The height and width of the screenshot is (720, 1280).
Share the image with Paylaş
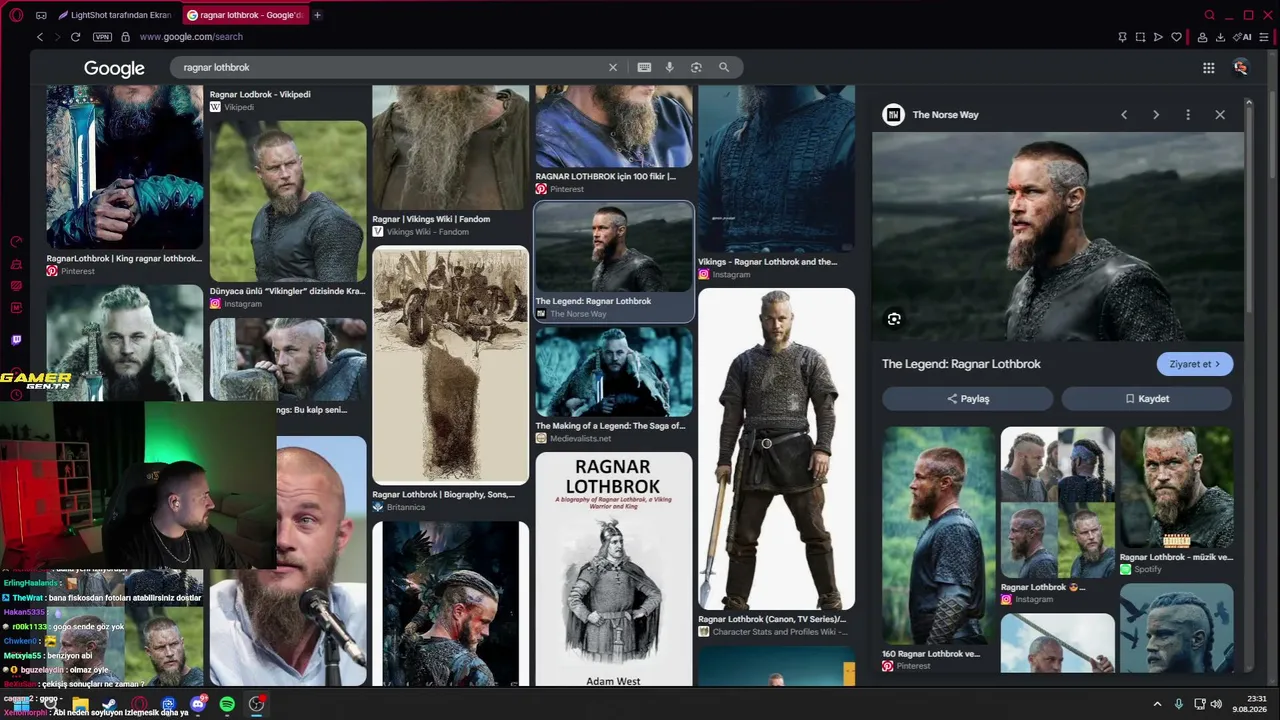click(967, 398)
